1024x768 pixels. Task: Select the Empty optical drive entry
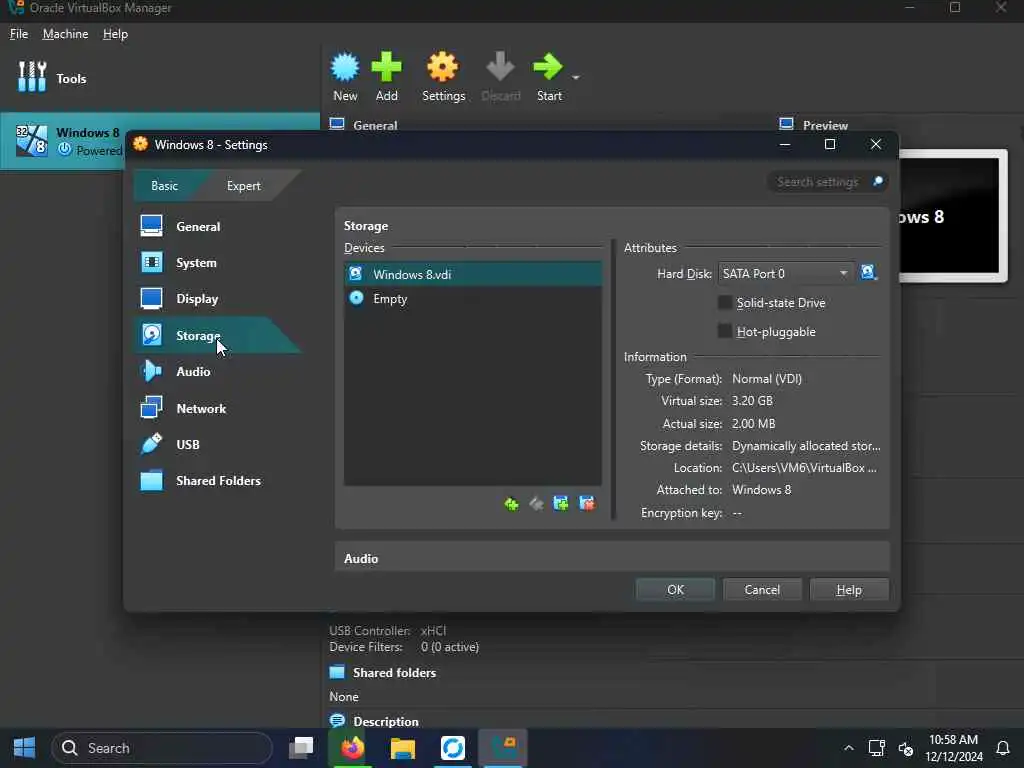473,298
